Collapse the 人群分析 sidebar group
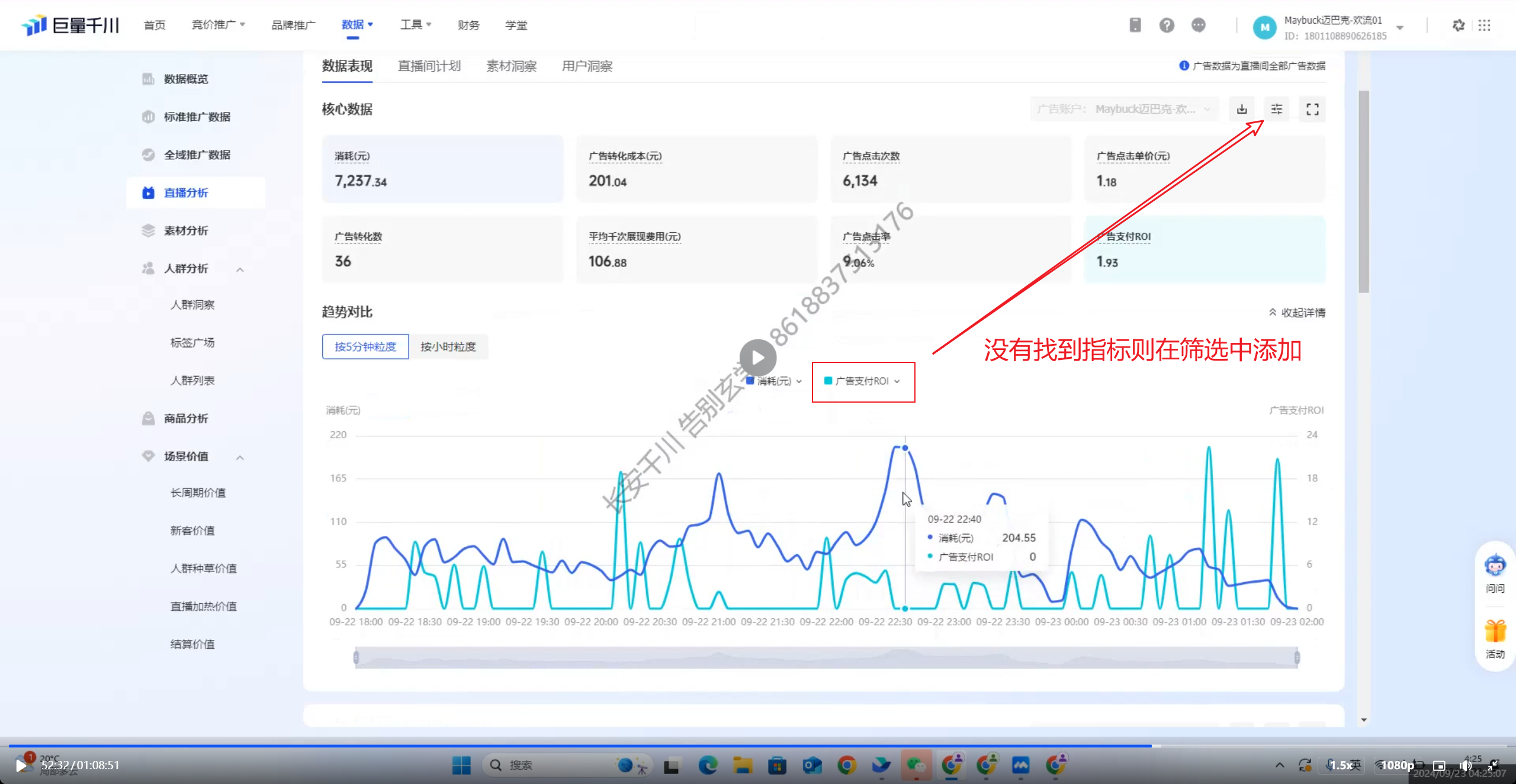Viewport: 1516px width, 784px height. (x=240, y=269)
